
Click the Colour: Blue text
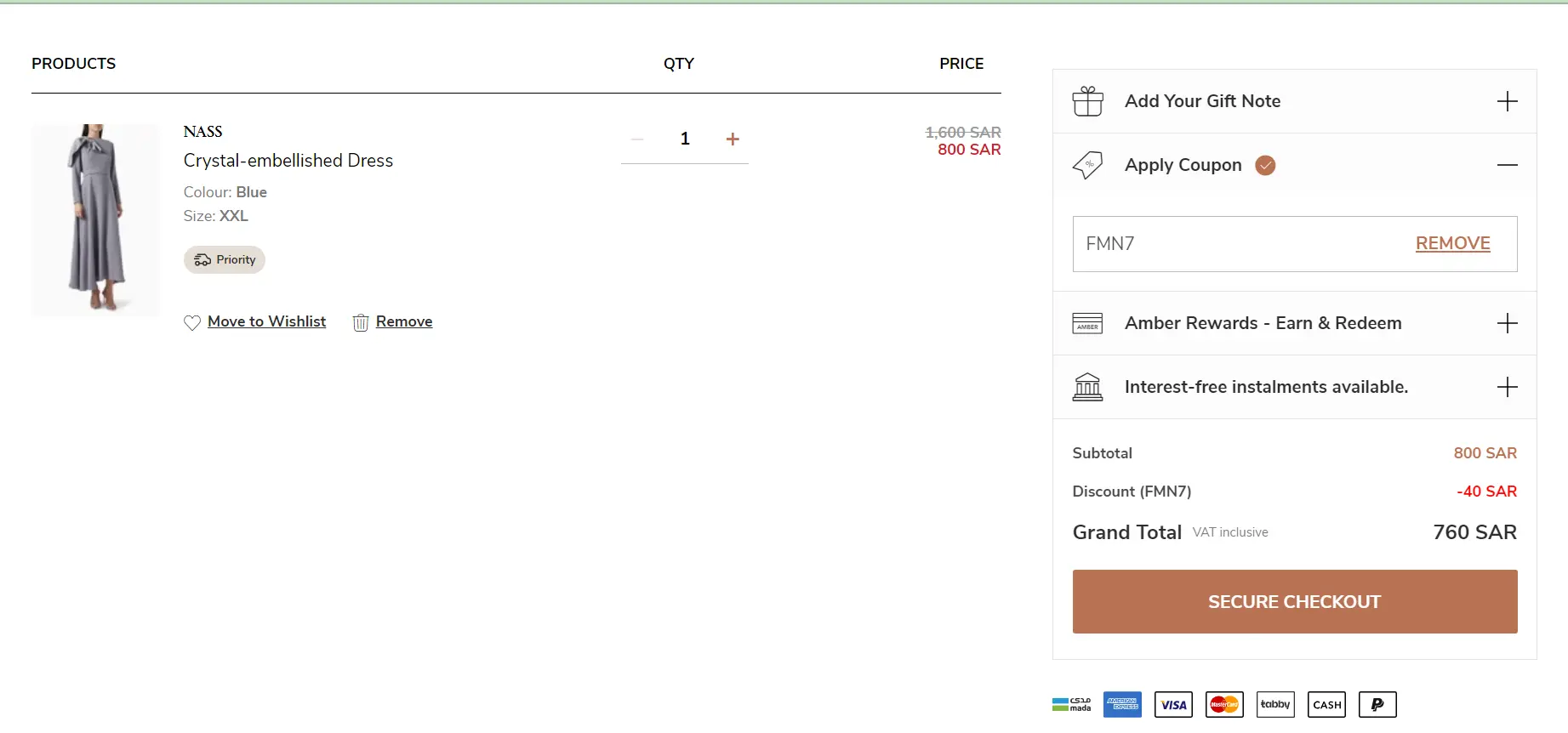[x=225, y=192]
